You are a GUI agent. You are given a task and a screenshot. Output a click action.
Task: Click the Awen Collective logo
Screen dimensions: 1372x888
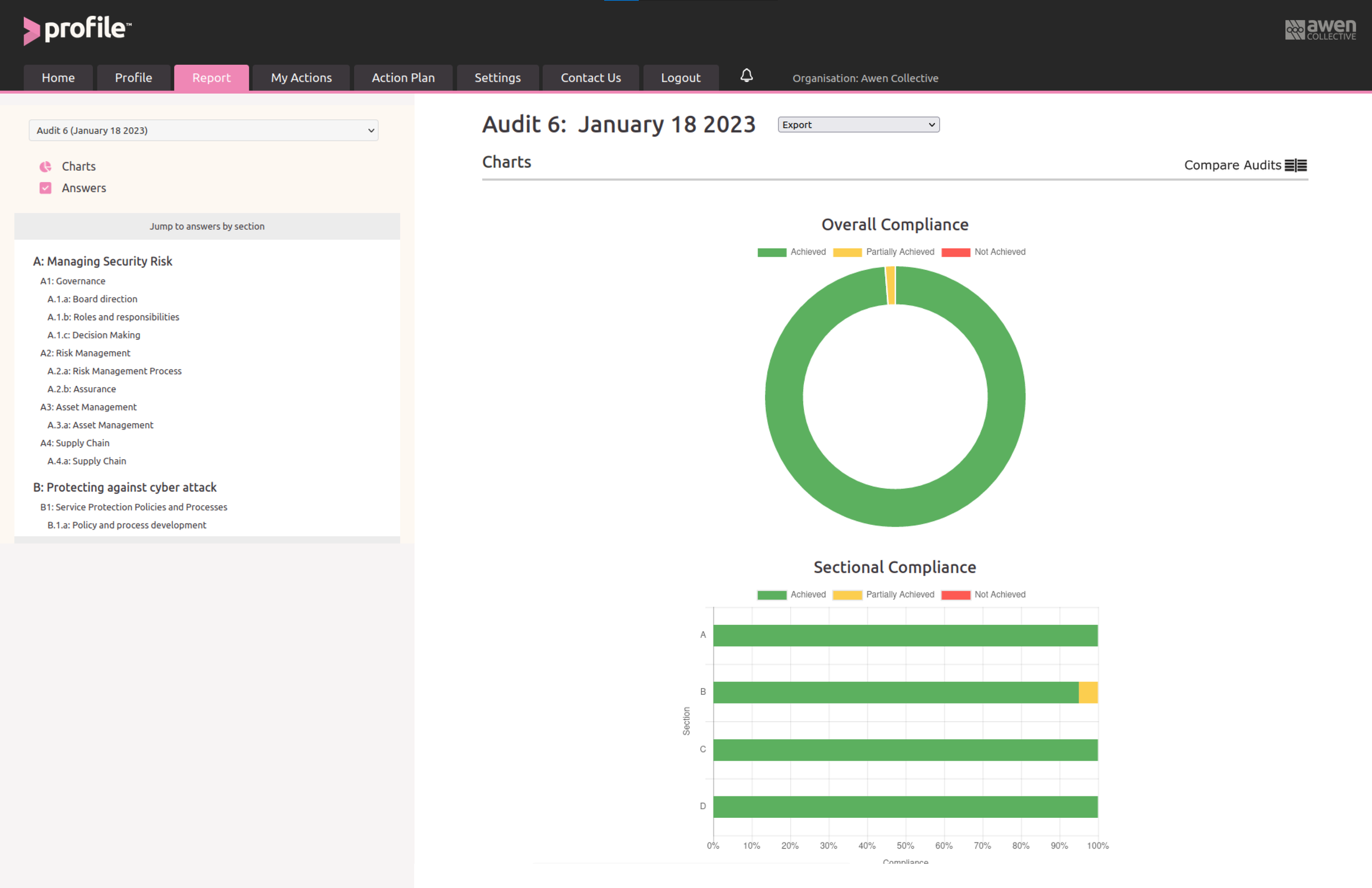point(1320,30)
